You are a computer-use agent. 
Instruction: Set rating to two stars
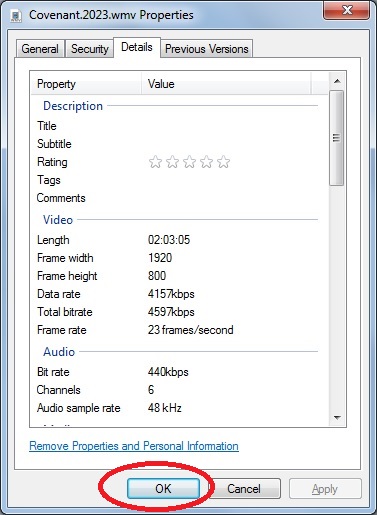pyautogui.click(x=172, y=162)
